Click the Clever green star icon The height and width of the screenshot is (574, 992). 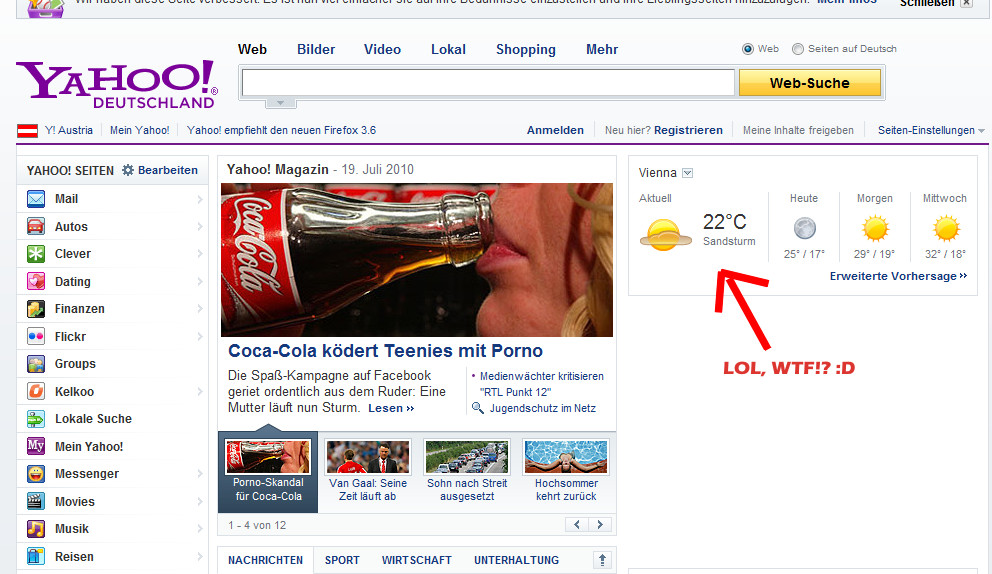[x=36, y=254]
